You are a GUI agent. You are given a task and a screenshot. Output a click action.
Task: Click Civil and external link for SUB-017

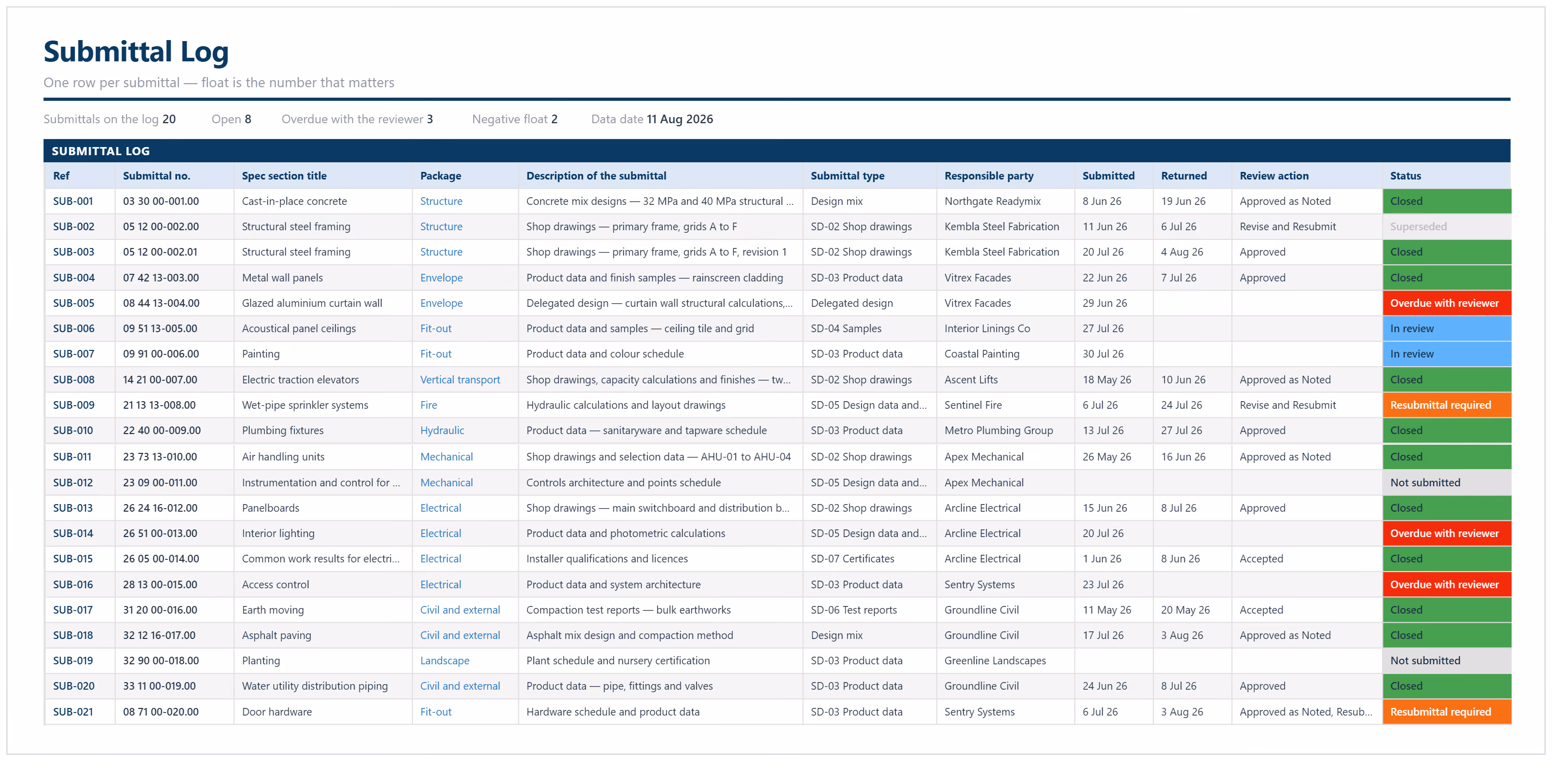point(460,610)
